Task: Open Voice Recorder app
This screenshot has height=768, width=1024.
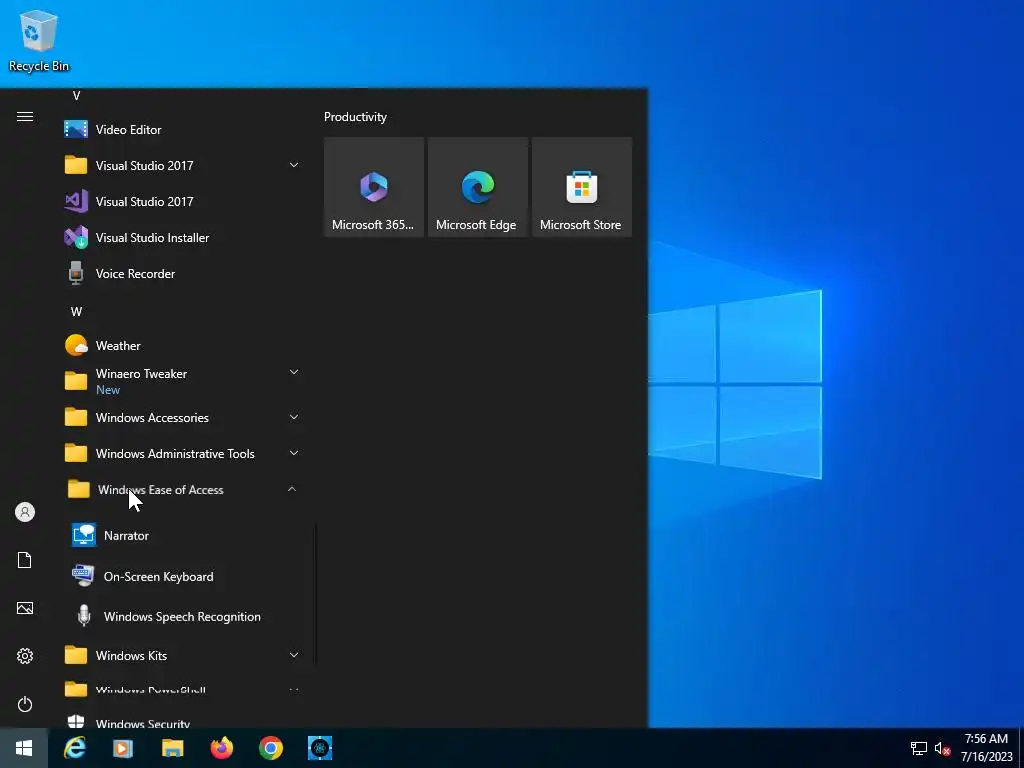Action: 184,274
